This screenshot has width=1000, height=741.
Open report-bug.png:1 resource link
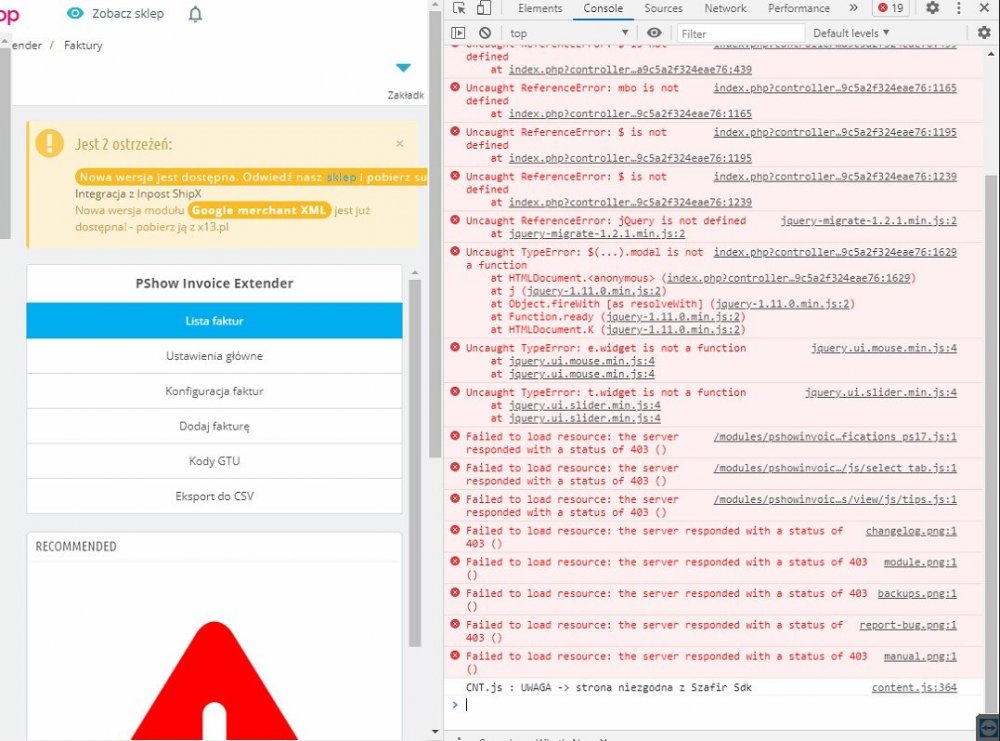(x=908, y=625)
